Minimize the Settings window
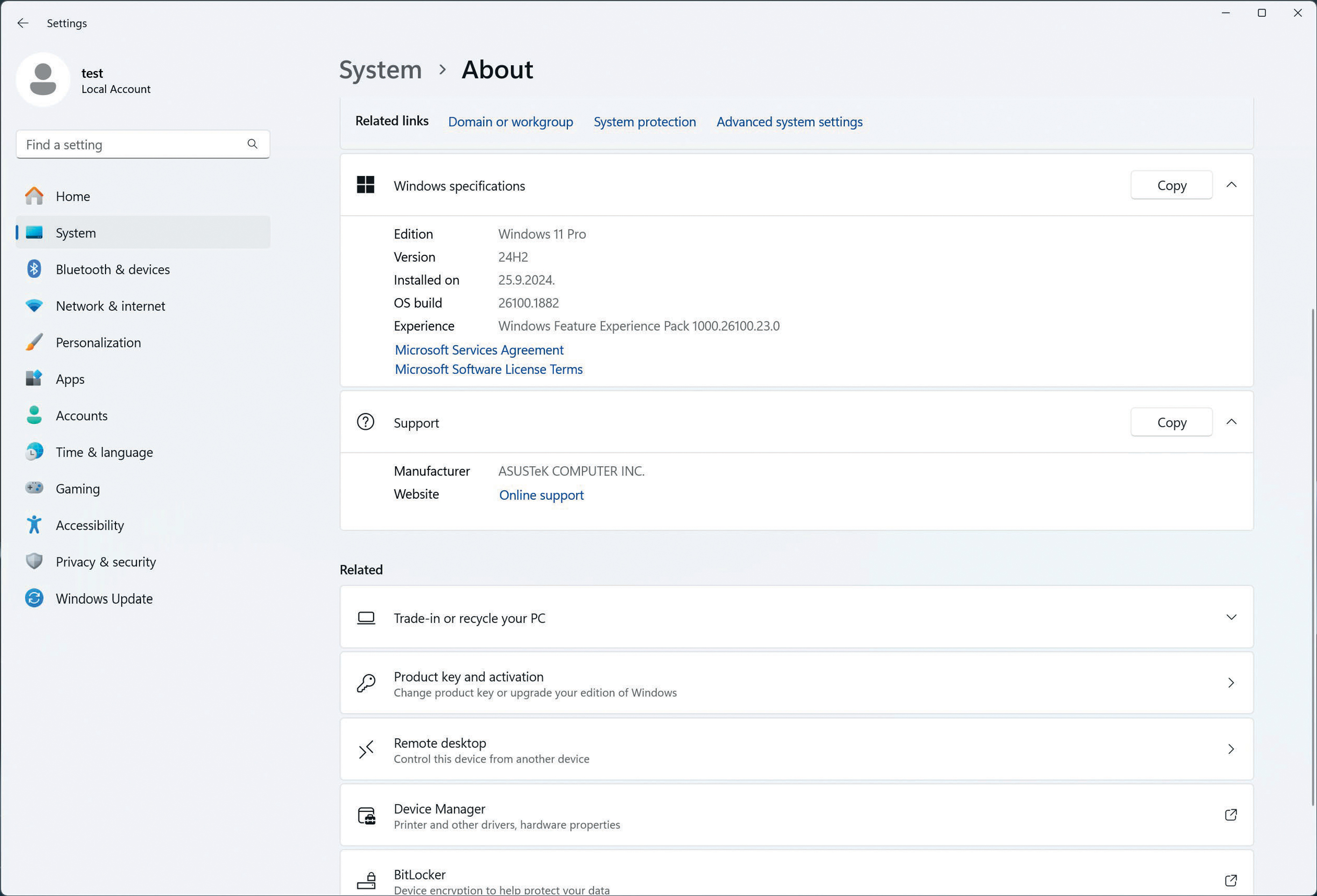This screenshot has height=896, width=1317. click(1226, 13)
